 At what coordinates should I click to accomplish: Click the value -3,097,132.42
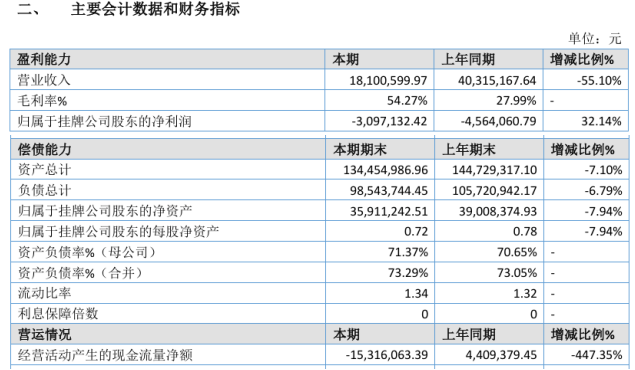(x=389, y=121)
